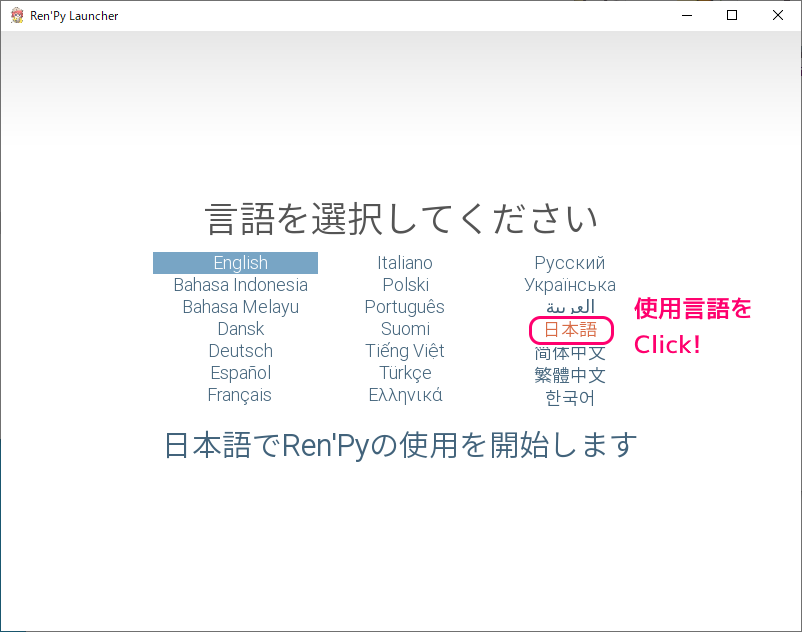This screenshot has width=802, height=632.
Task: Select Tiếng Việt language
Action: point(405,351)
